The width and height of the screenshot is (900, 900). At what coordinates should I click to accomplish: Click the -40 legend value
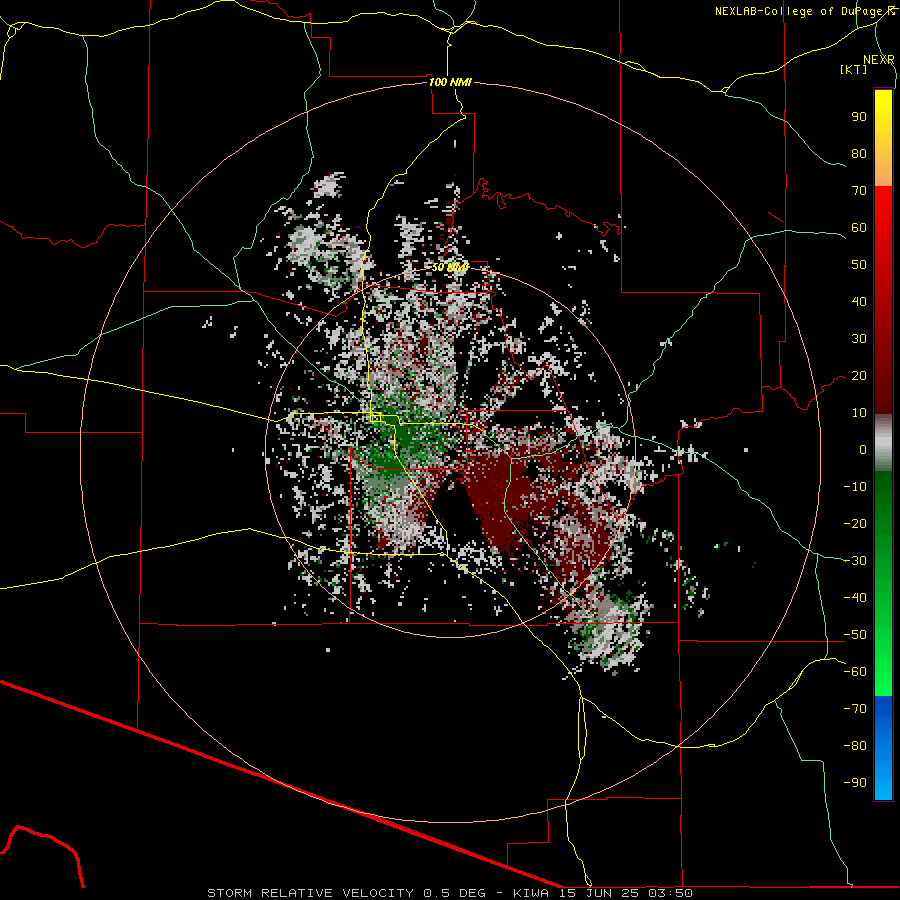pos(855,598)
